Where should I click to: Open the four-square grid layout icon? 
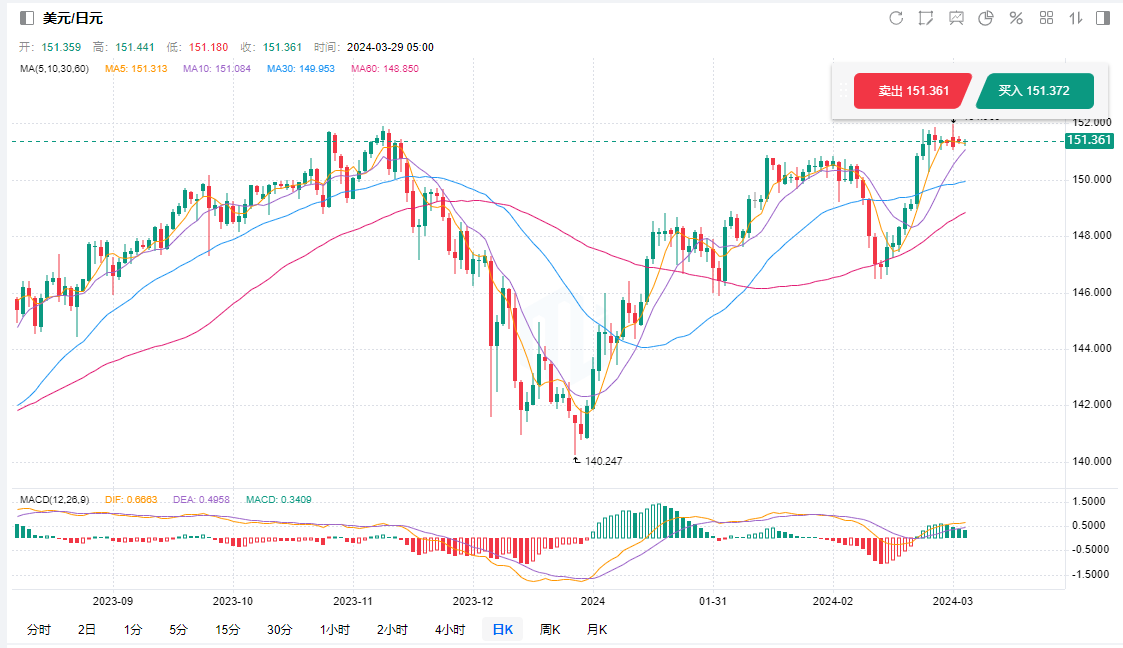(1047, 18)
